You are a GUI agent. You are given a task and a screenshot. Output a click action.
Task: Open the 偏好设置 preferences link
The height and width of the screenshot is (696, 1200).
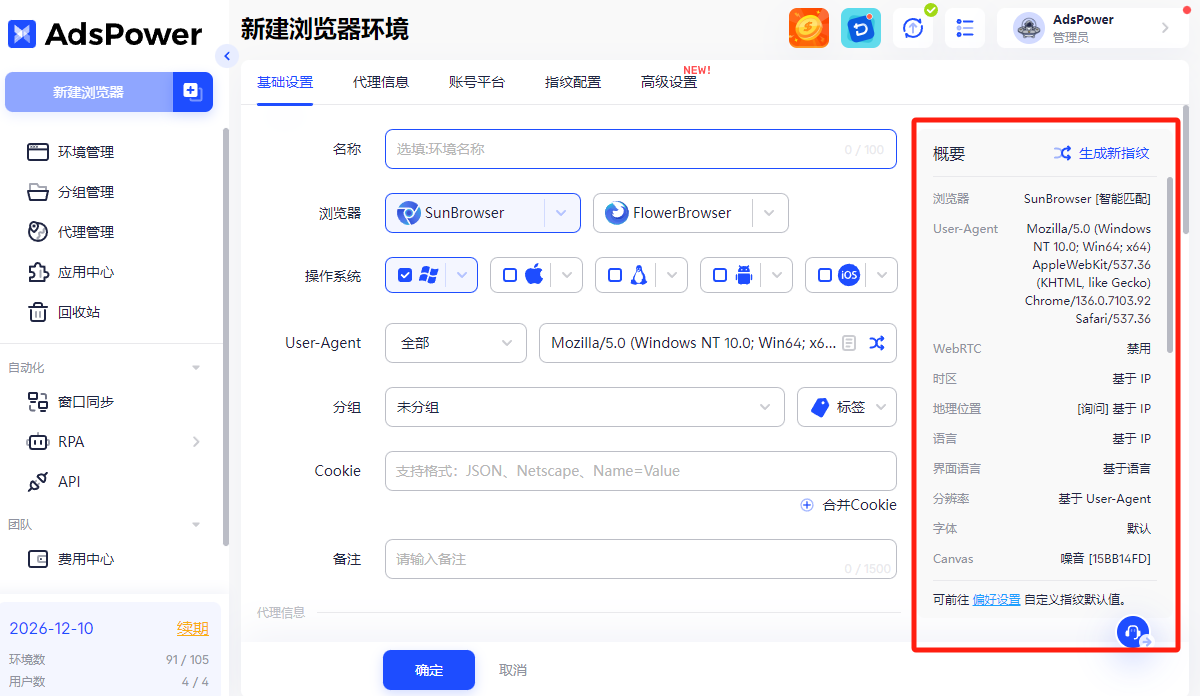tap(996, 599)
